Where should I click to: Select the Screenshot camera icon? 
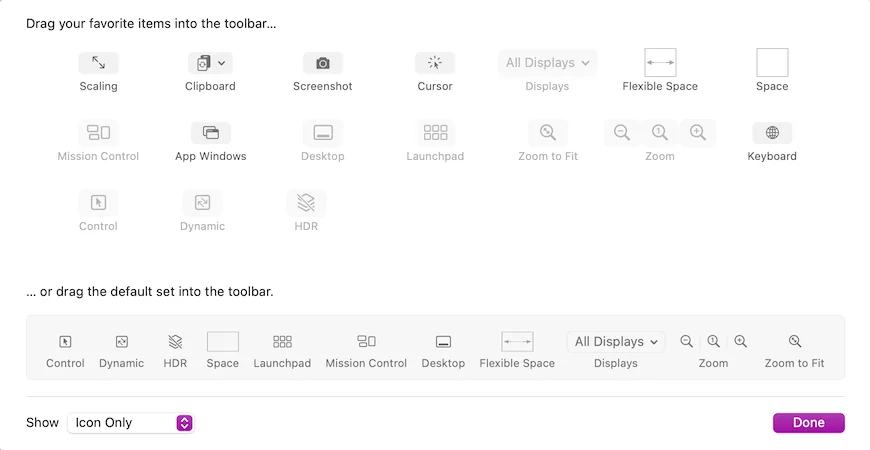coord(322,63)
